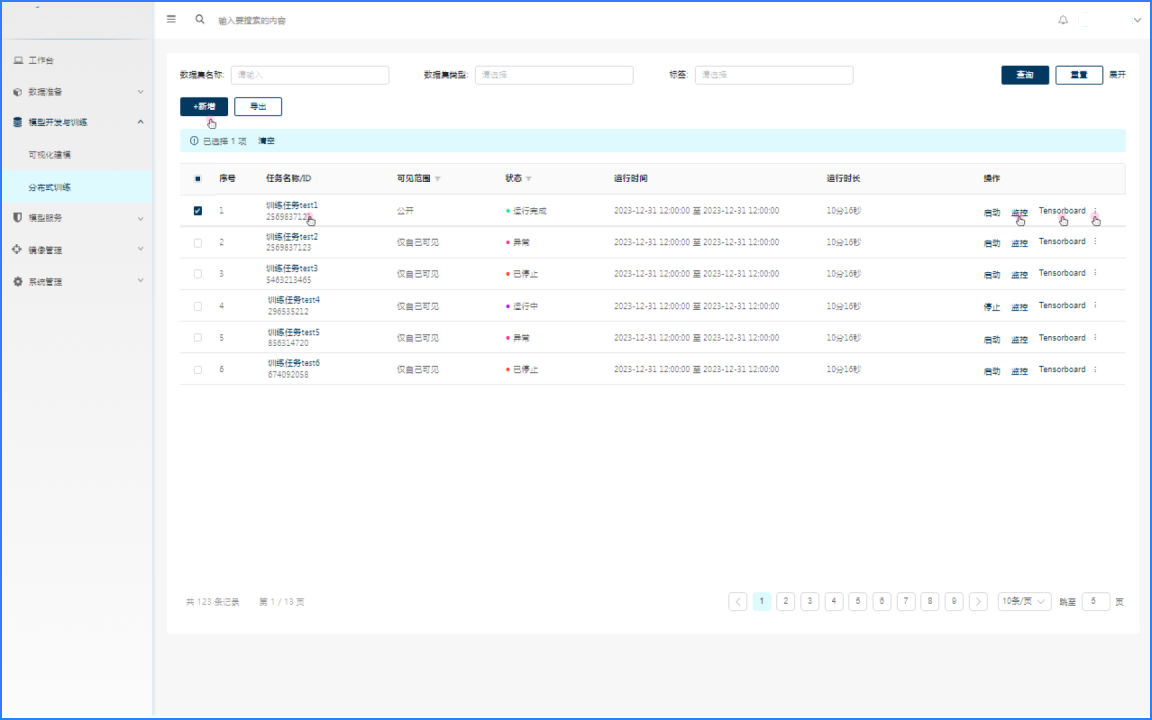Open more actions (⋮) for 训练任务test4
Screen dimensions: 1152x720
[1095, 306]
